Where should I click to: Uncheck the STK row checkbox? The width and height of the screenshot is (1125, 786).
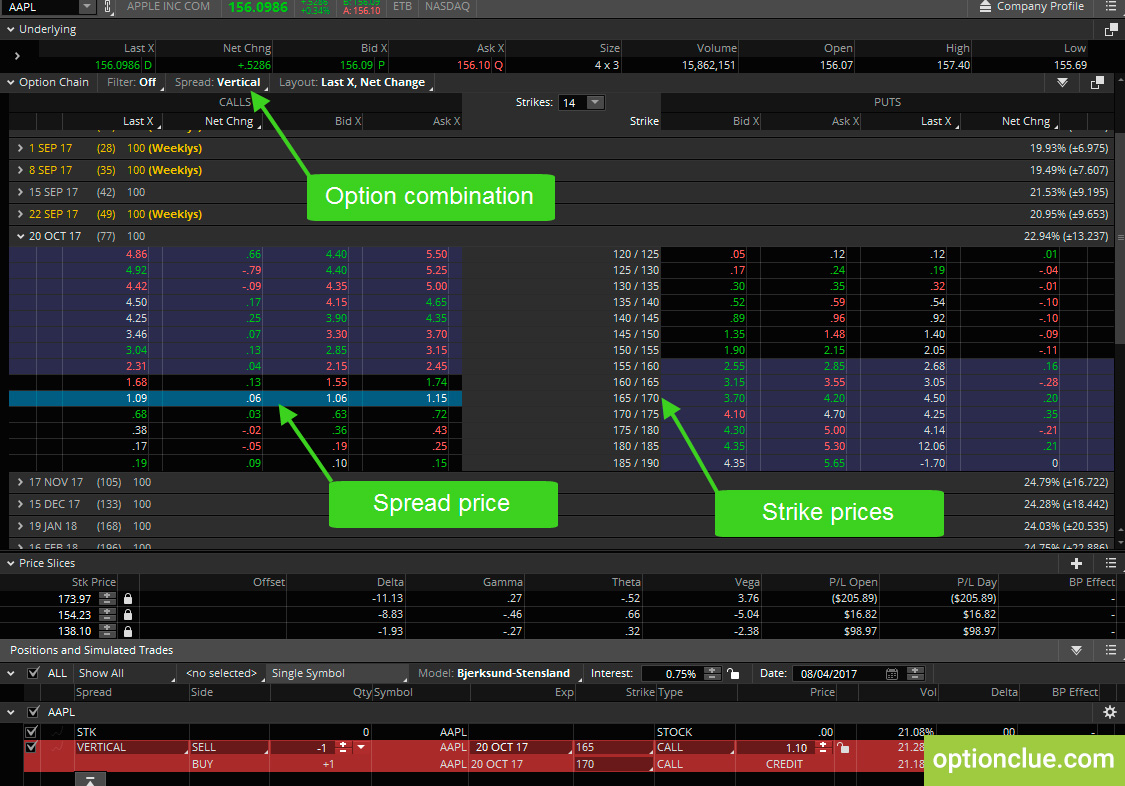[31, 732]
